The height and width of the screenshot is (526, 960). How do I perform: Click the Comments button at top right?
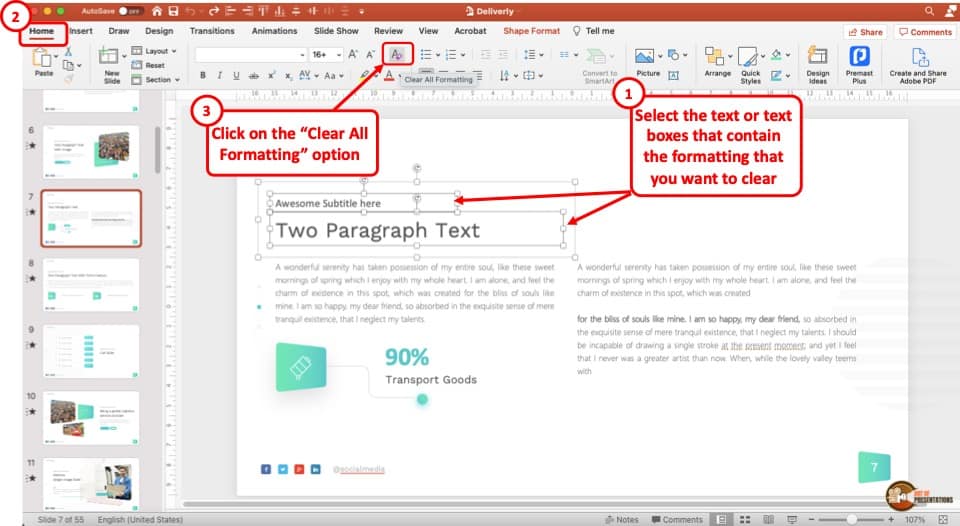925,32
